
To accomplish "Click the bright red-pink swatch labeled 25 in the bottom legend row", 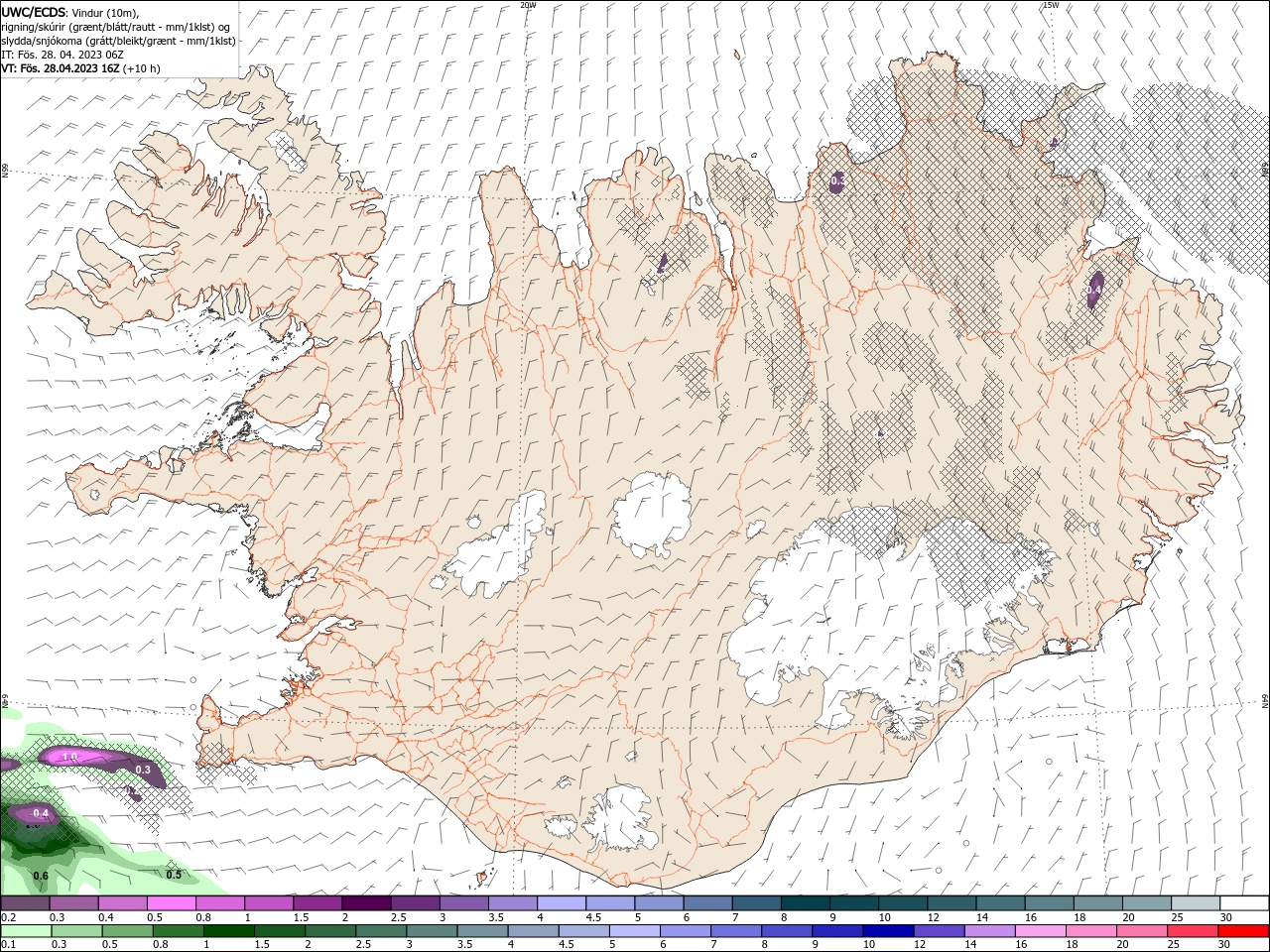I will point(1194,931).
